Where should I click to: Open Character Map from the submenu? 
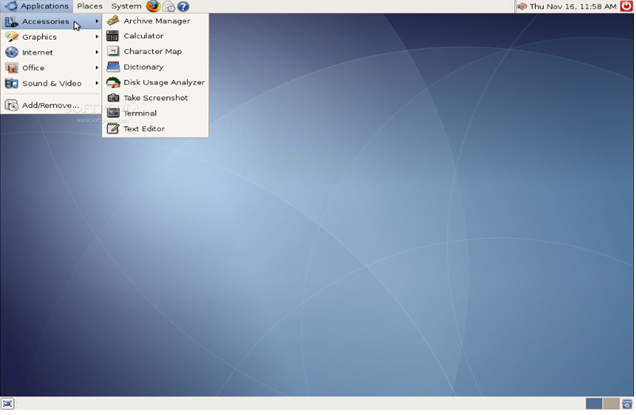click(x=152, y=51)
